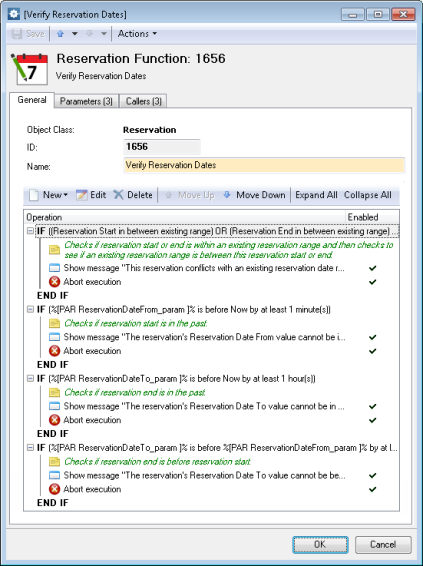Select IF ReservationDateFrom_param is before Now row
This screenshot has height=566, width=423.
(184, 309)
